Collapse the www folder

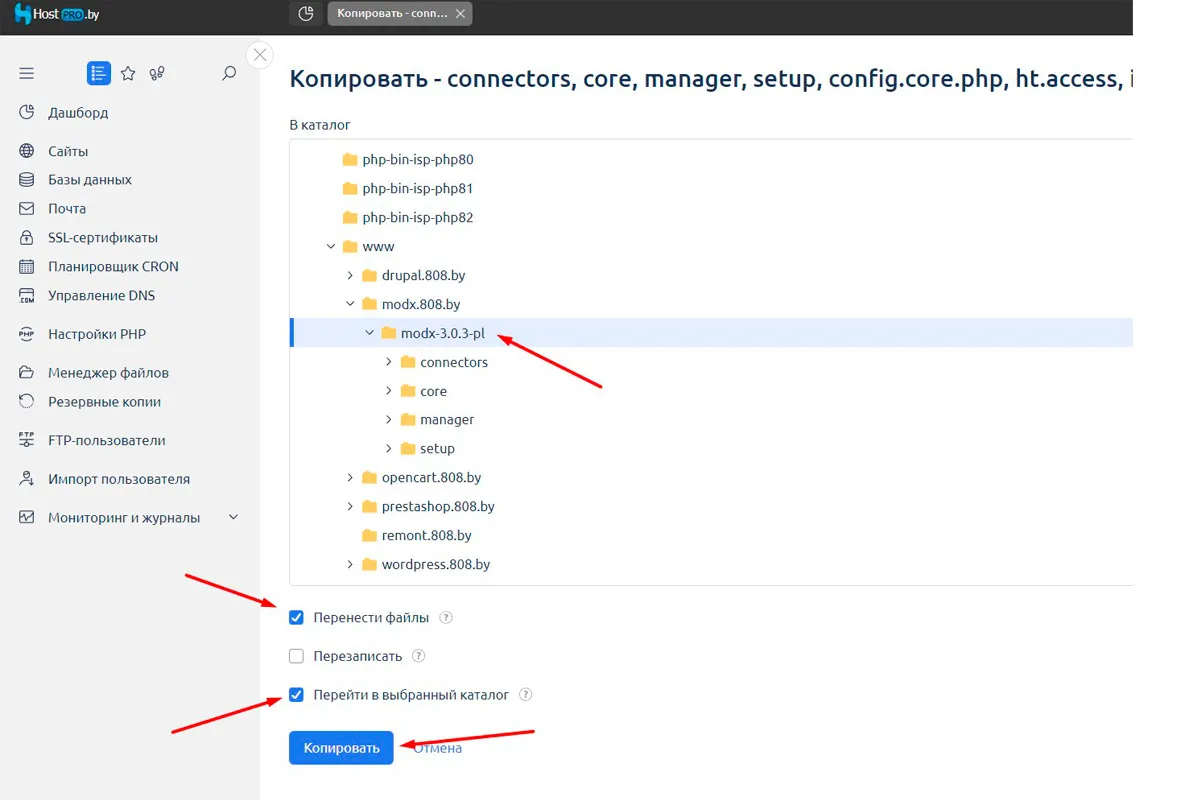tap(331, 247)
